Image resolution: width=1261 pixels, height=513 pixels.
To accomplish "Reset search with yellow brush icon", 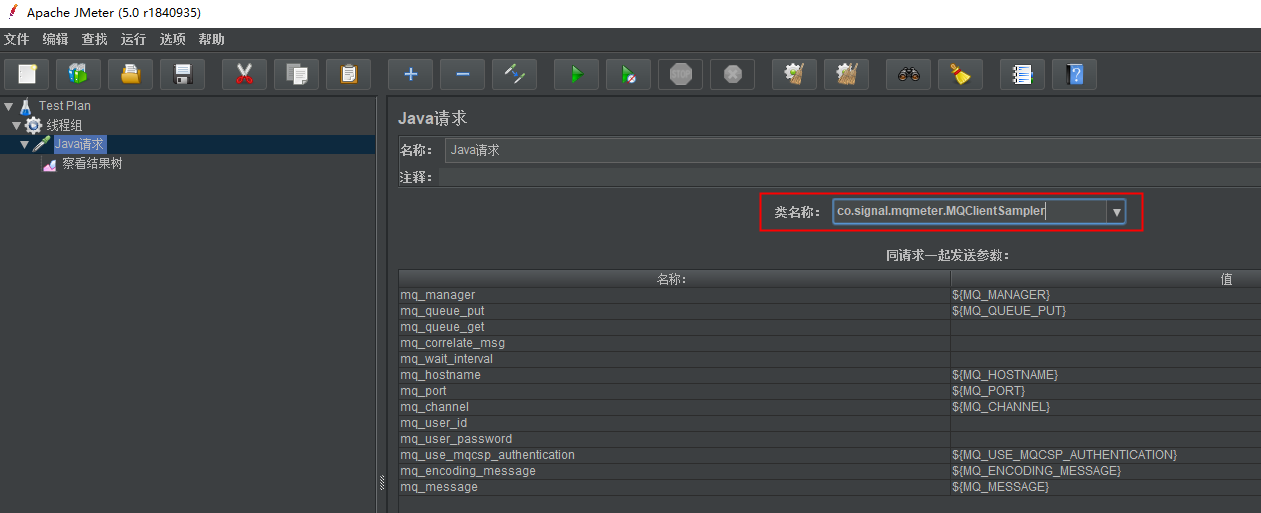I will [x=960, y=74].
